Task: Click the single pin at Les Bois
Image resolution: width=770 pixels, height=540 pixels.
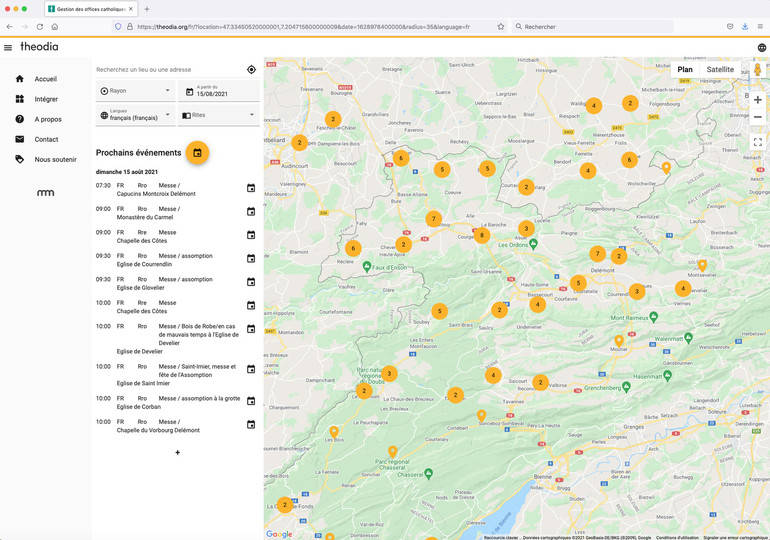Action: point(334,432)
